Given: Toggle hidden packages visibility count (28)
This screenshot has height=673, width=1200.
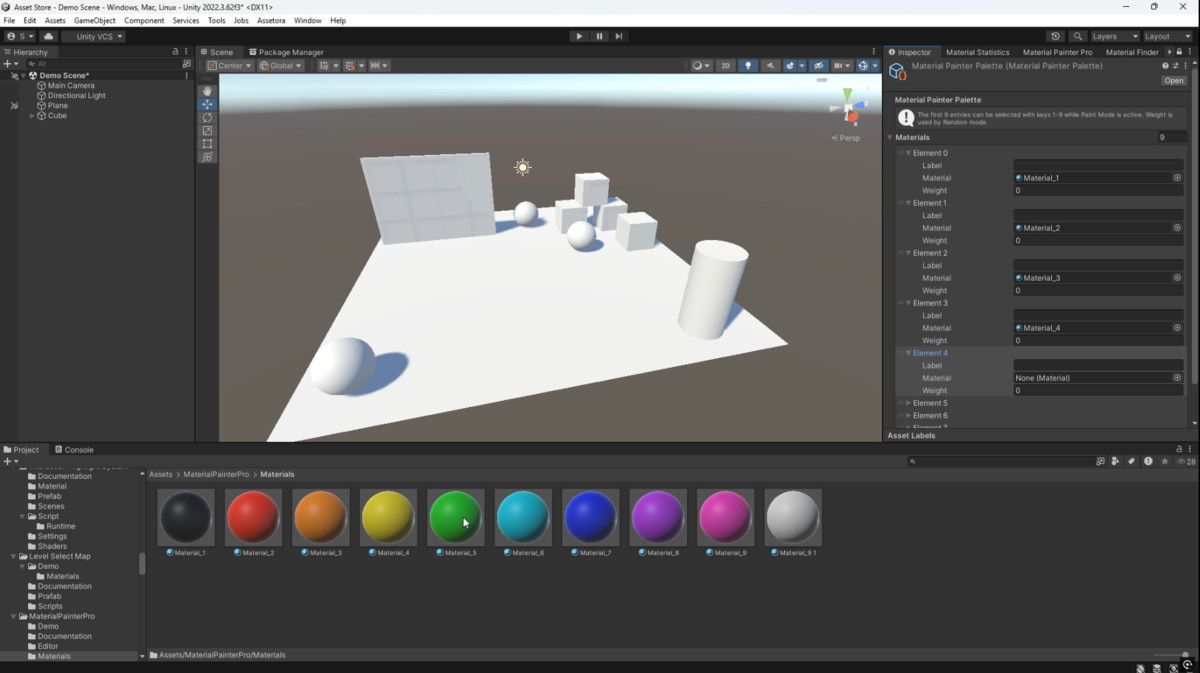Looking at the screenshot, I should point(1186,461).
